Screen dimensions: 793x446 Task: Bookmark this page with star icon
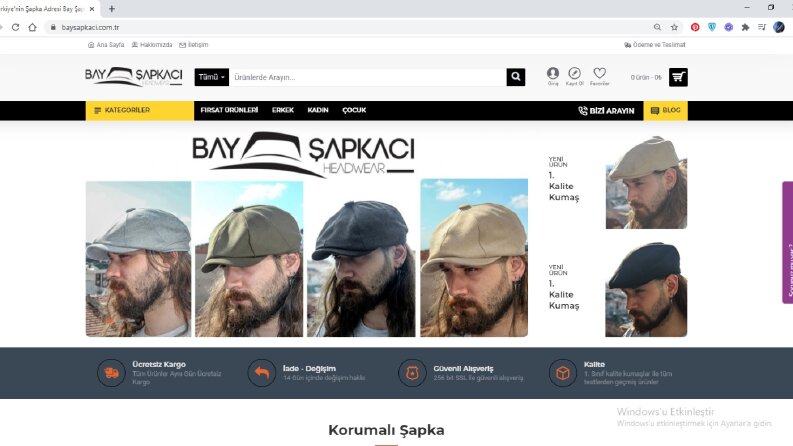(674, 27)
